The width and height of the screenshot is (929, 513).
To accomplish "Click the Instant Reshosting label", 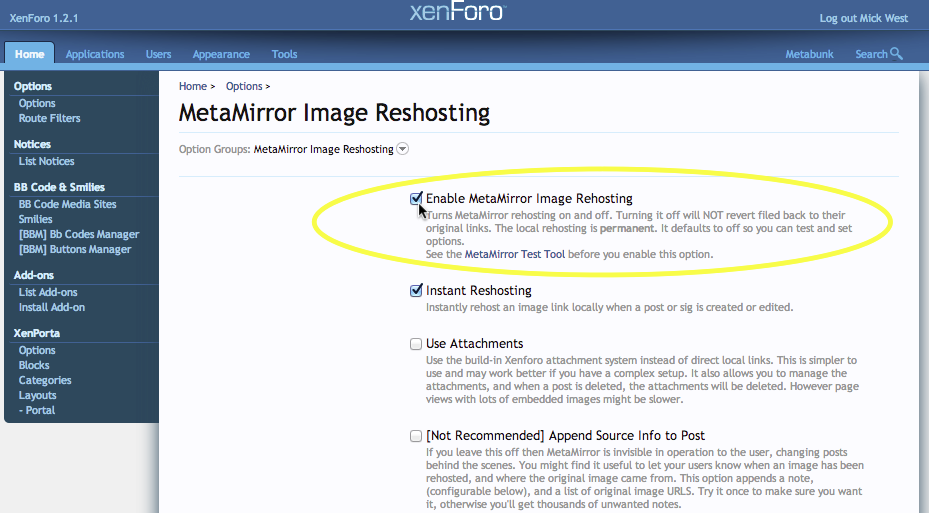I will coord(479,290).
